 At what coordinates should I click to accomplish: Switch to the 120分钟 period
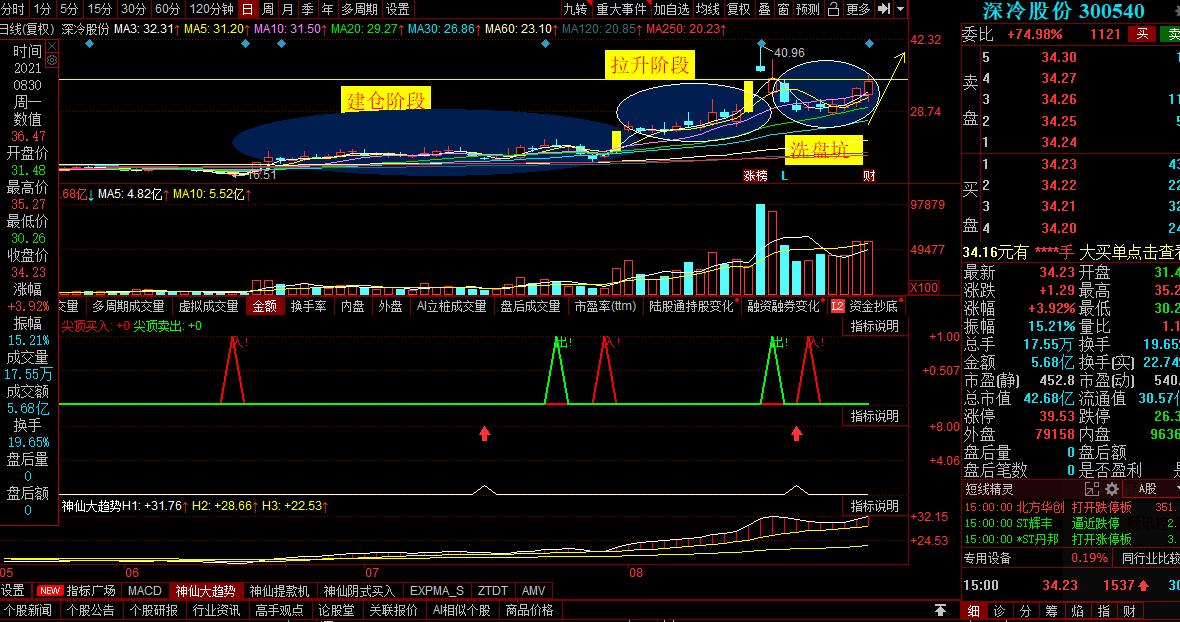pos(211,9)
